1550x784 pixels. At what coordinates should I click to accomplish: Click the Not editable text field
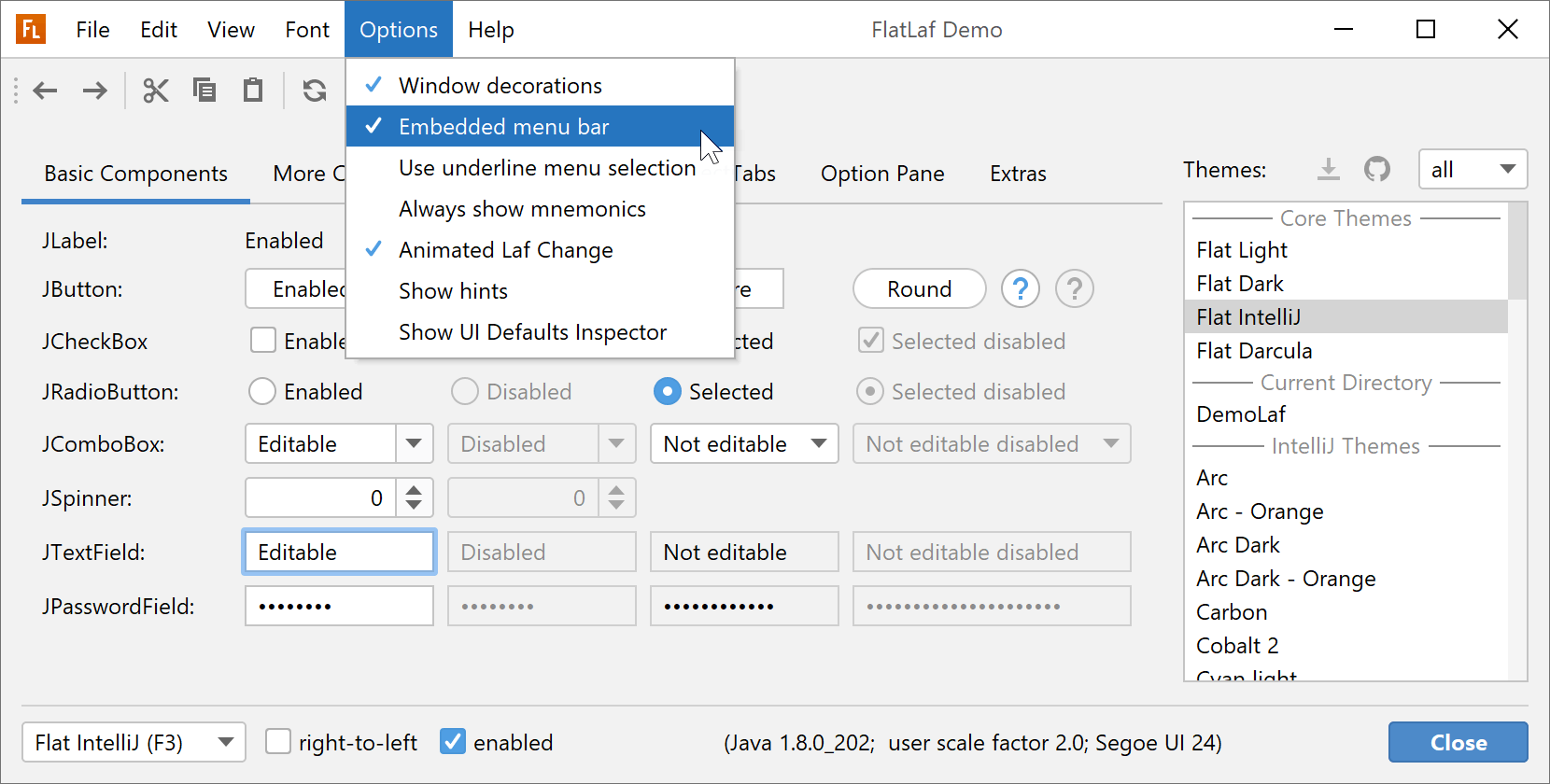(x=744, y=552)
